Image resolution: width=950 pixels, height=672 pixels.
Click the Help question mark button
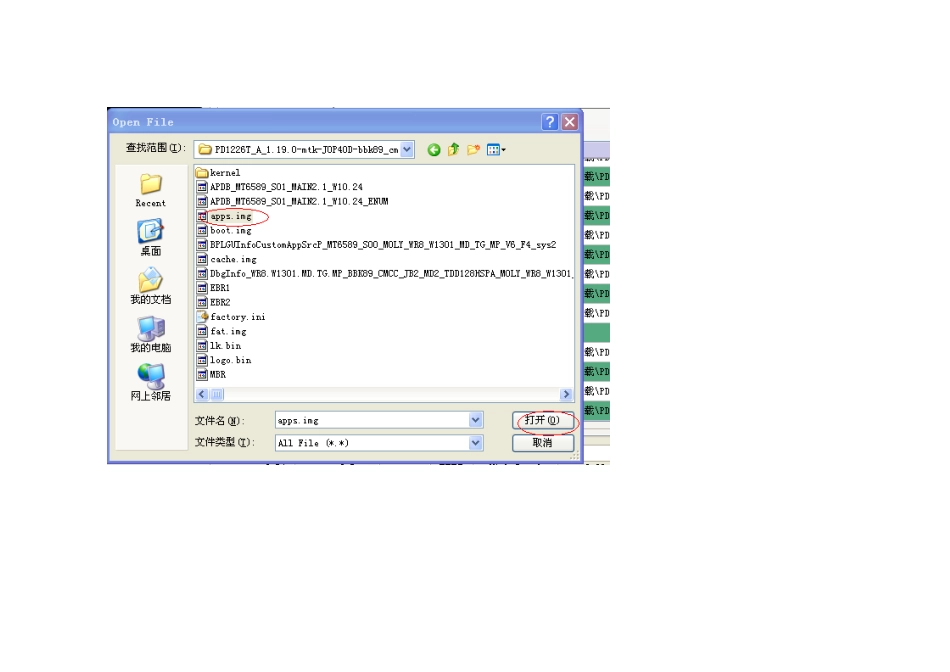[x=550, y=122]
